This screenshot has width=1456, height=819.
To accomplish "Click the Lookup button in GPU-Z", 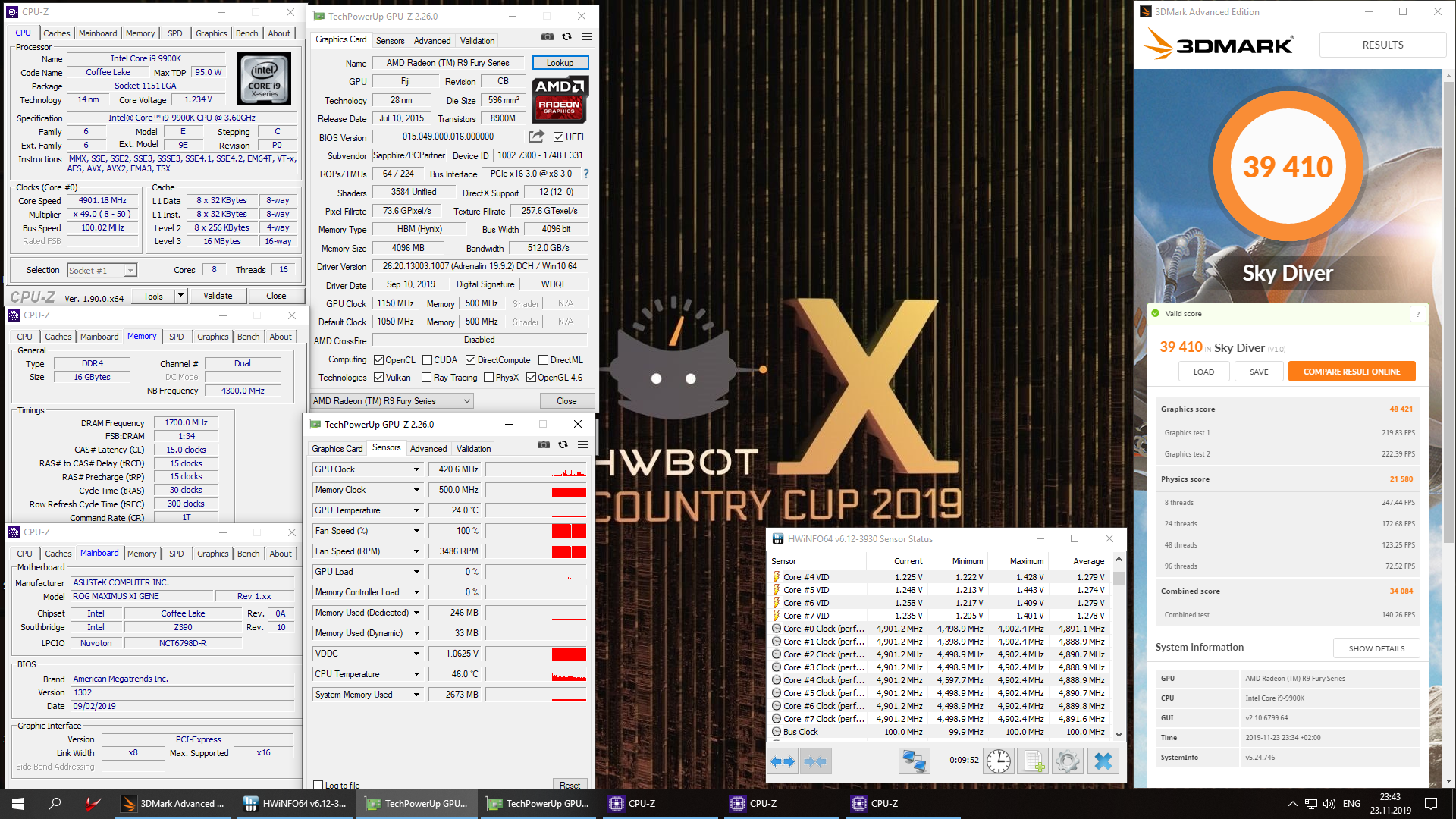I will click(560, 63).
